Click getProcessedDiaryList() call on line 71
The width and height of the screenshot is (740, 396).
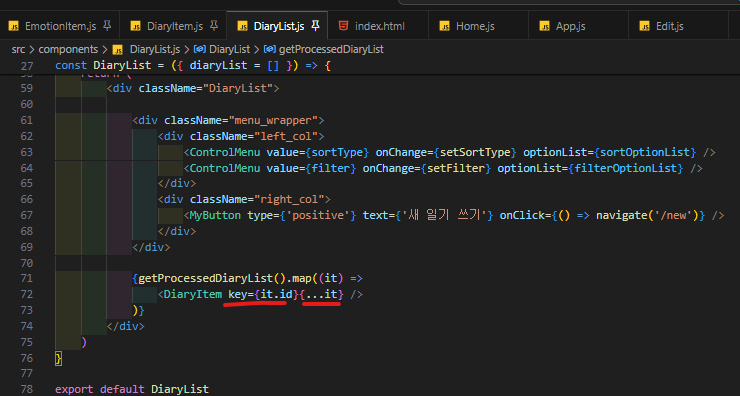212,278
